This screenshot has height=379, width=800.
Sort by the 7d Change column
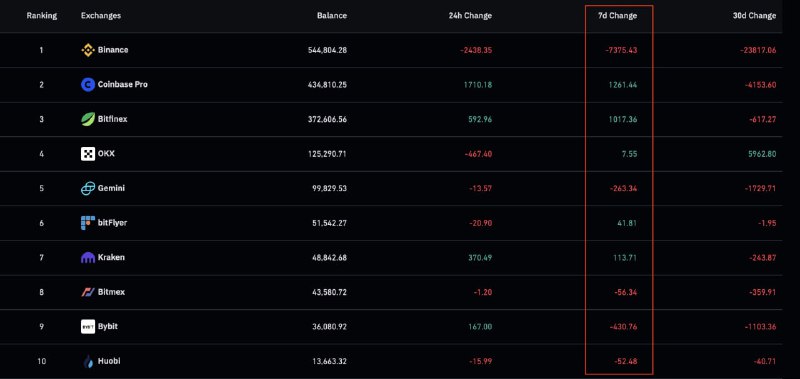[617, 15]
